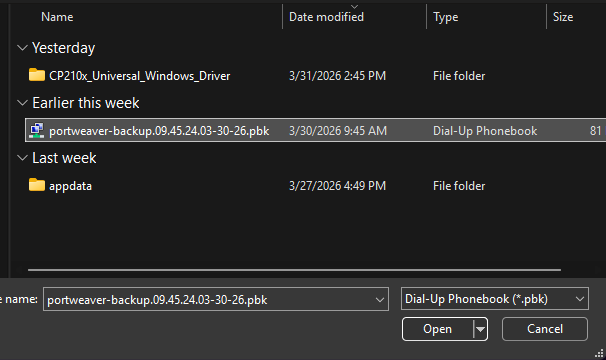
Task: Click the Last week group heading text
Action: 64,158
